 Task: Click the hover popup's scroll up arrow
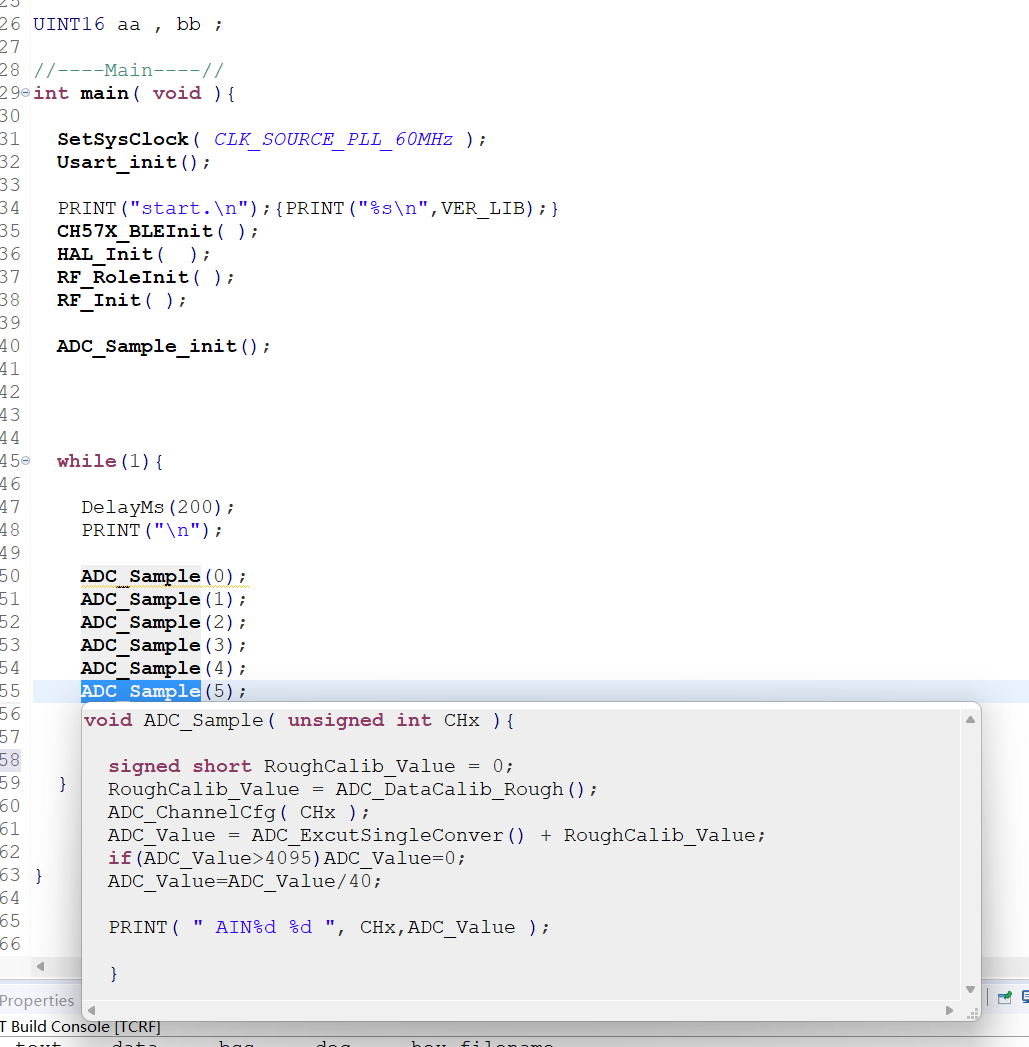click(969, 719)
